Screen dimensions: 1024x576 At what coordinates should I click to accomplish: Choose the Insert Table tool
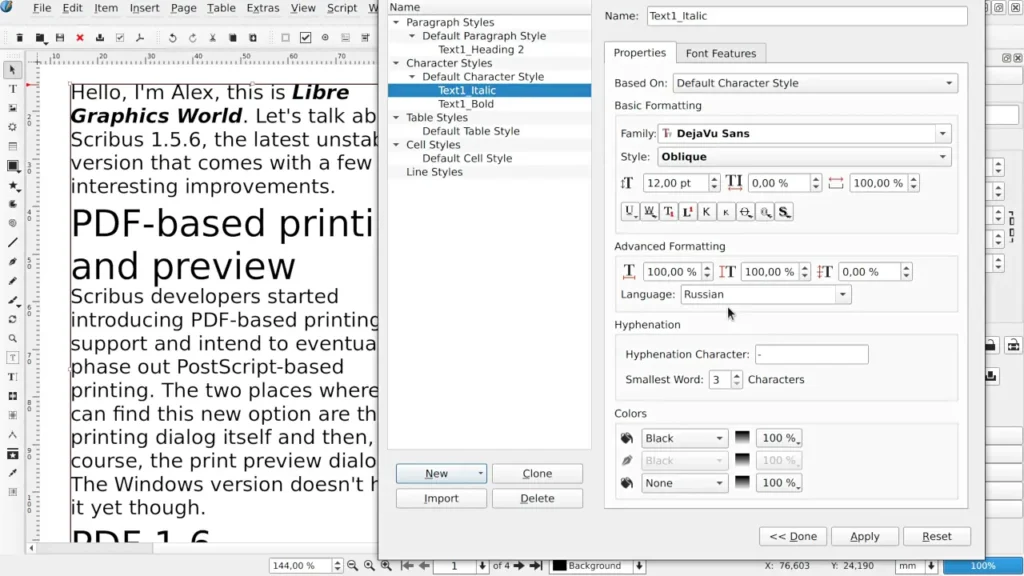(x=12, y=146)
